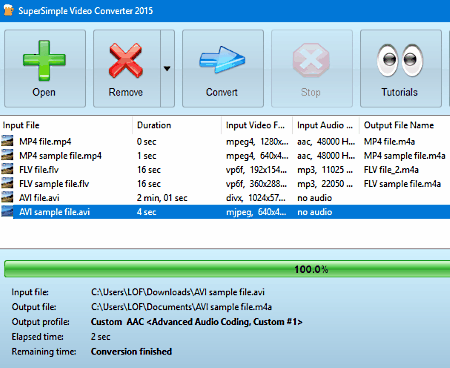Click the 1 sec duration cell

(147, 156)
